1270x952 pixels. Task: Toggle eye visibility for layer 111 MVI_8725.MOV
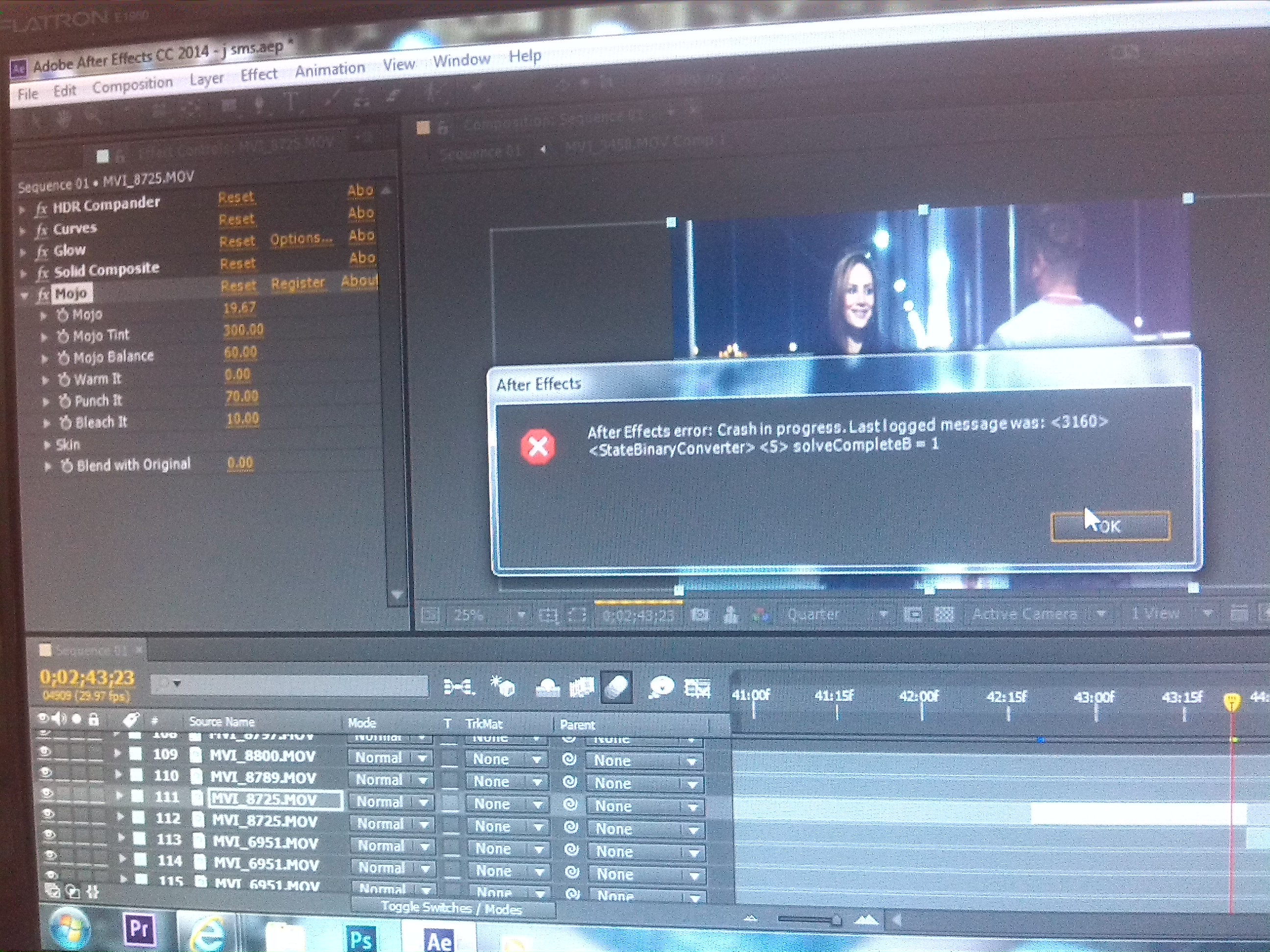(47, 793)
